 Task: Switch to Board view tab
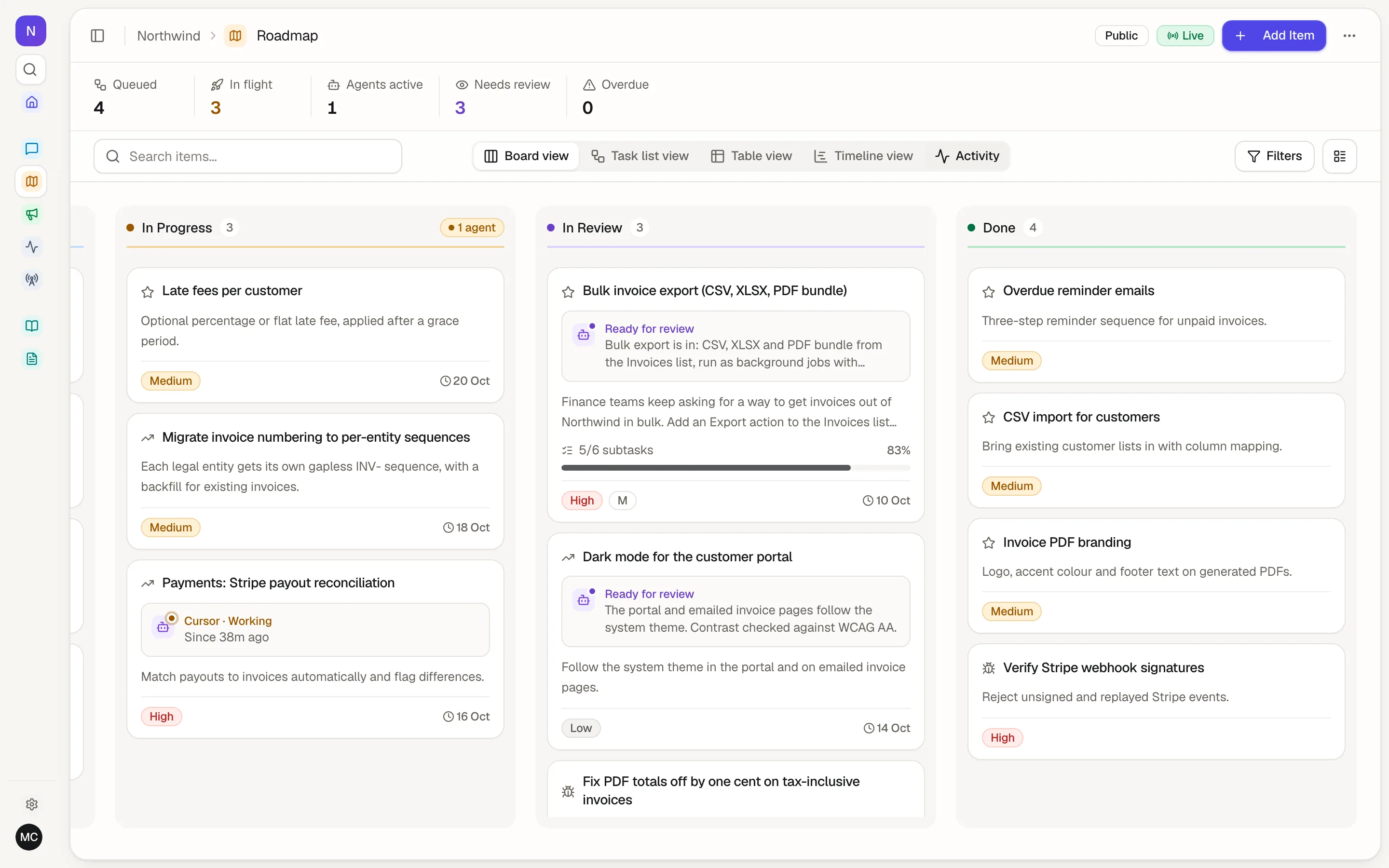tap(526, 156)
